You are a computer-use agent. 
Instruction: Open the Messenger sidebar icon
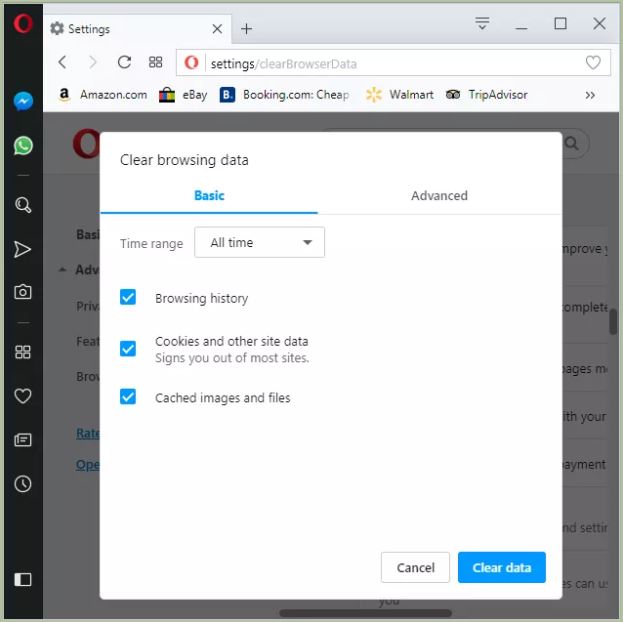click(x=22, y=101)
